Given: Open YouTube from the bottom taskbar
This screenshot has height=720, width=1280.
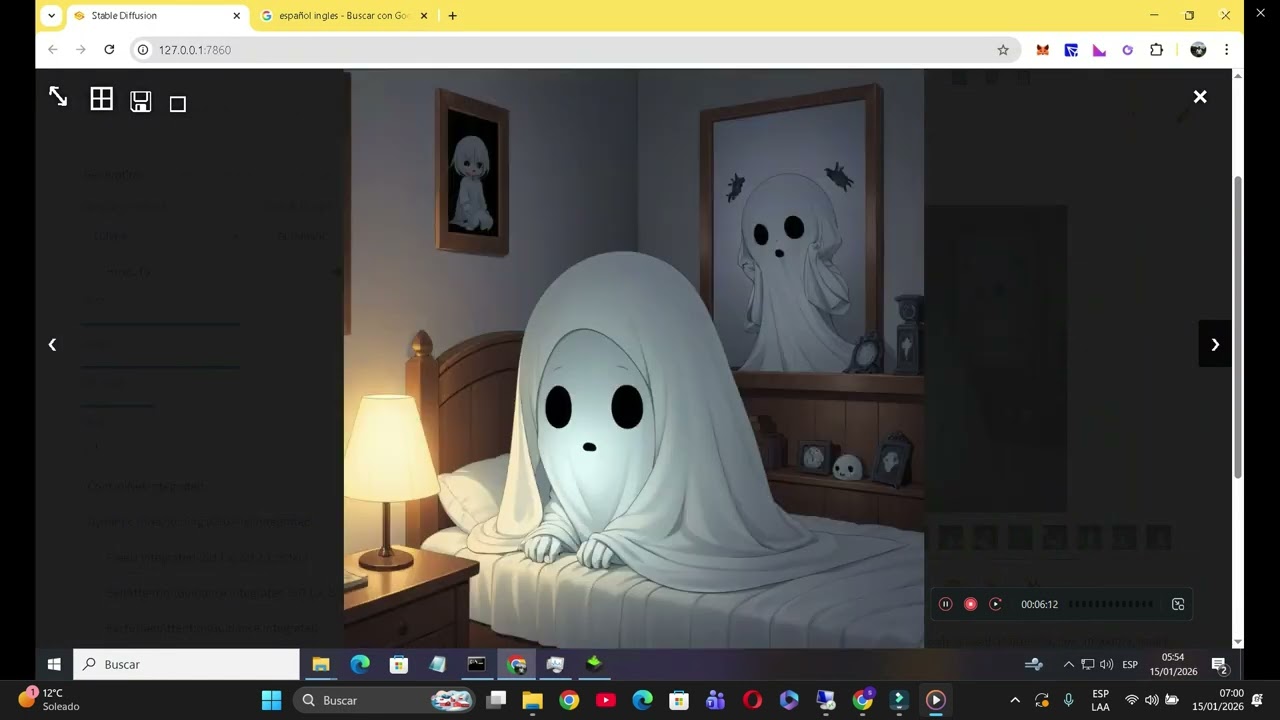Looking at the screenshot, I should pos(606,700).
